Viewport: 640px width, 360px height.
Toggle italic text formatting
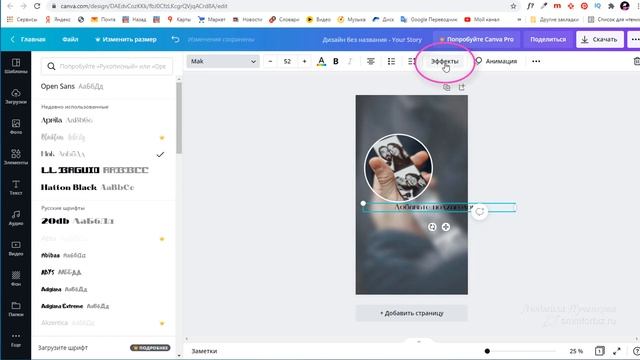pos(350,61)
